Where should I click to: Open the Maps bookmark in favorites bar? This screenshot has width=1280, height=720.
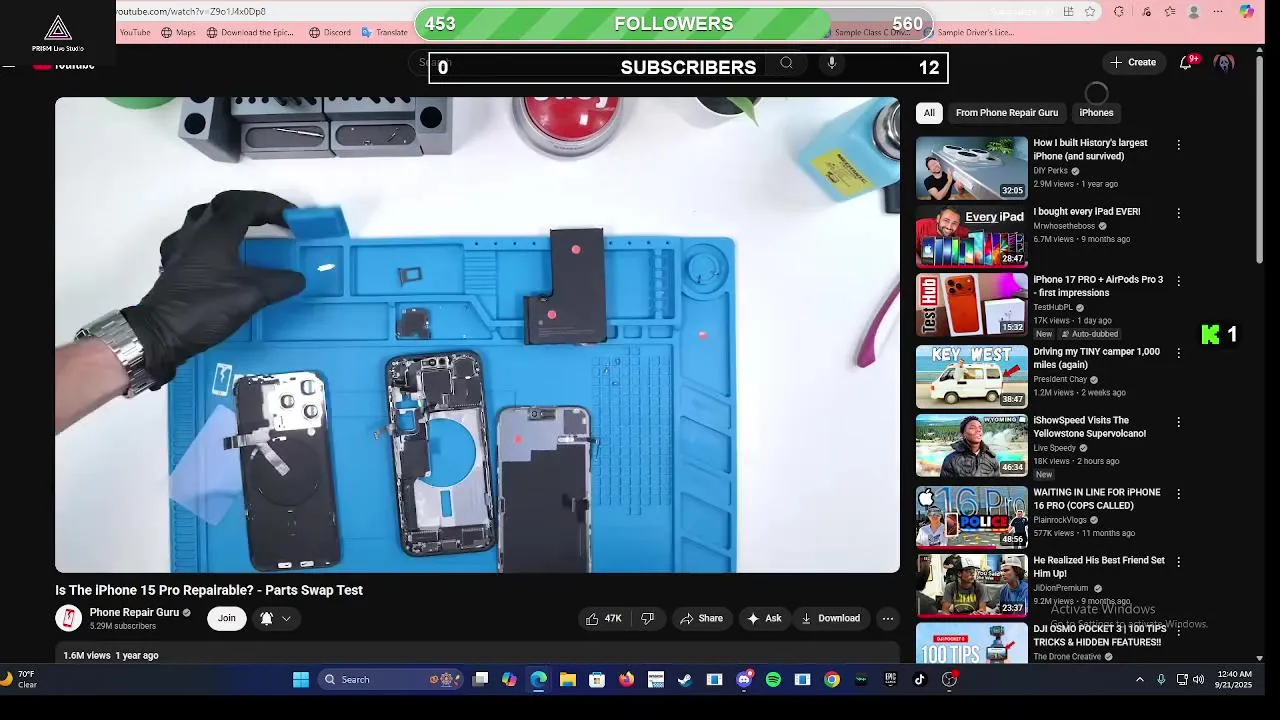pyautogui.click(x=179, y=32)
